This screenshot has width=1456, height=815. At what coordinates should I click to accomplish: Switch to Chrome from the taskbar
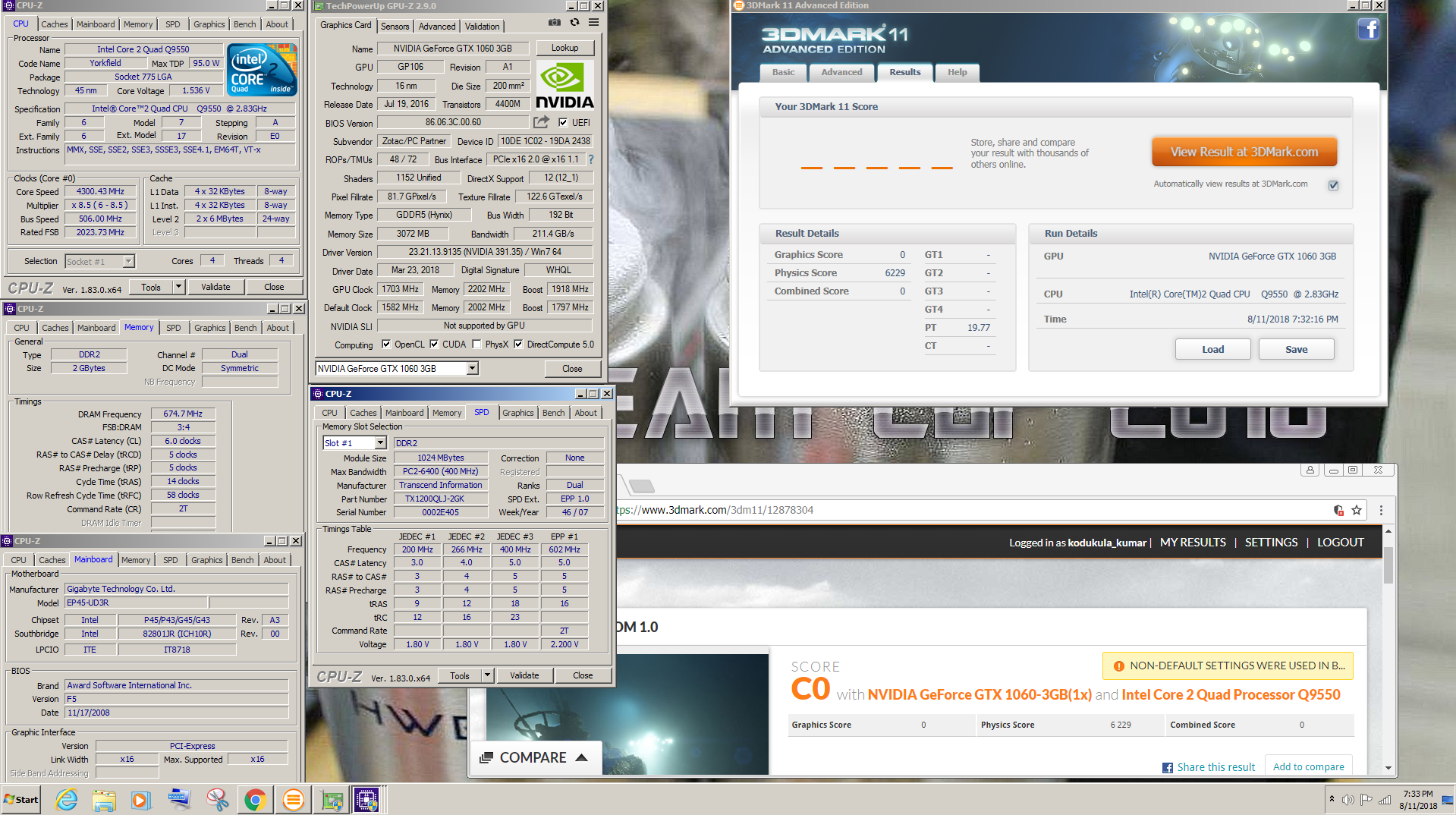click(255, 800)
